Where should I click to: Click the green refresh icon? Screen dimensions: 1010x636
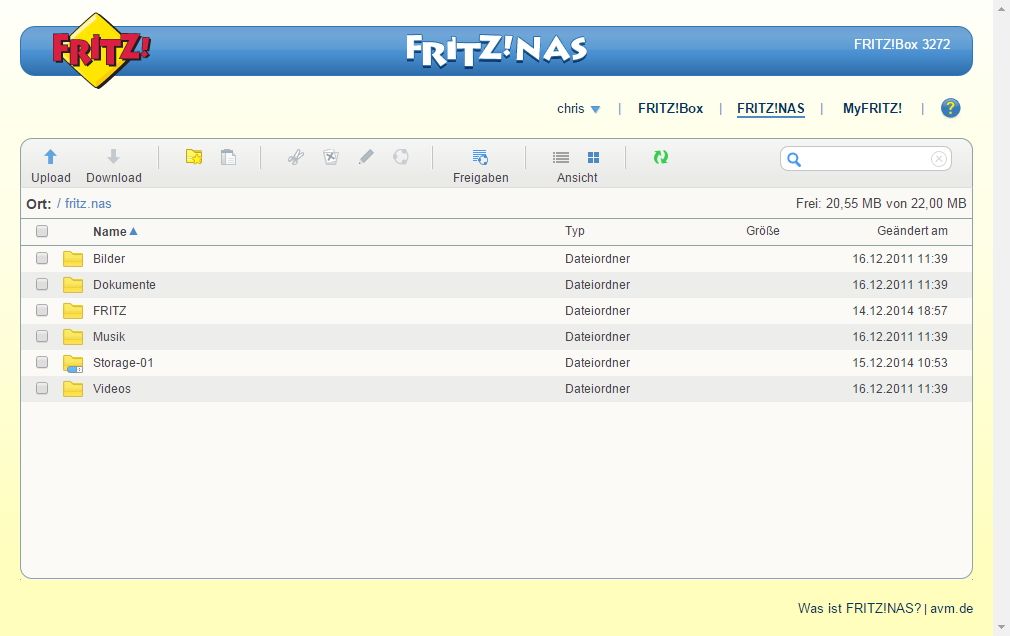click(660, 157)
